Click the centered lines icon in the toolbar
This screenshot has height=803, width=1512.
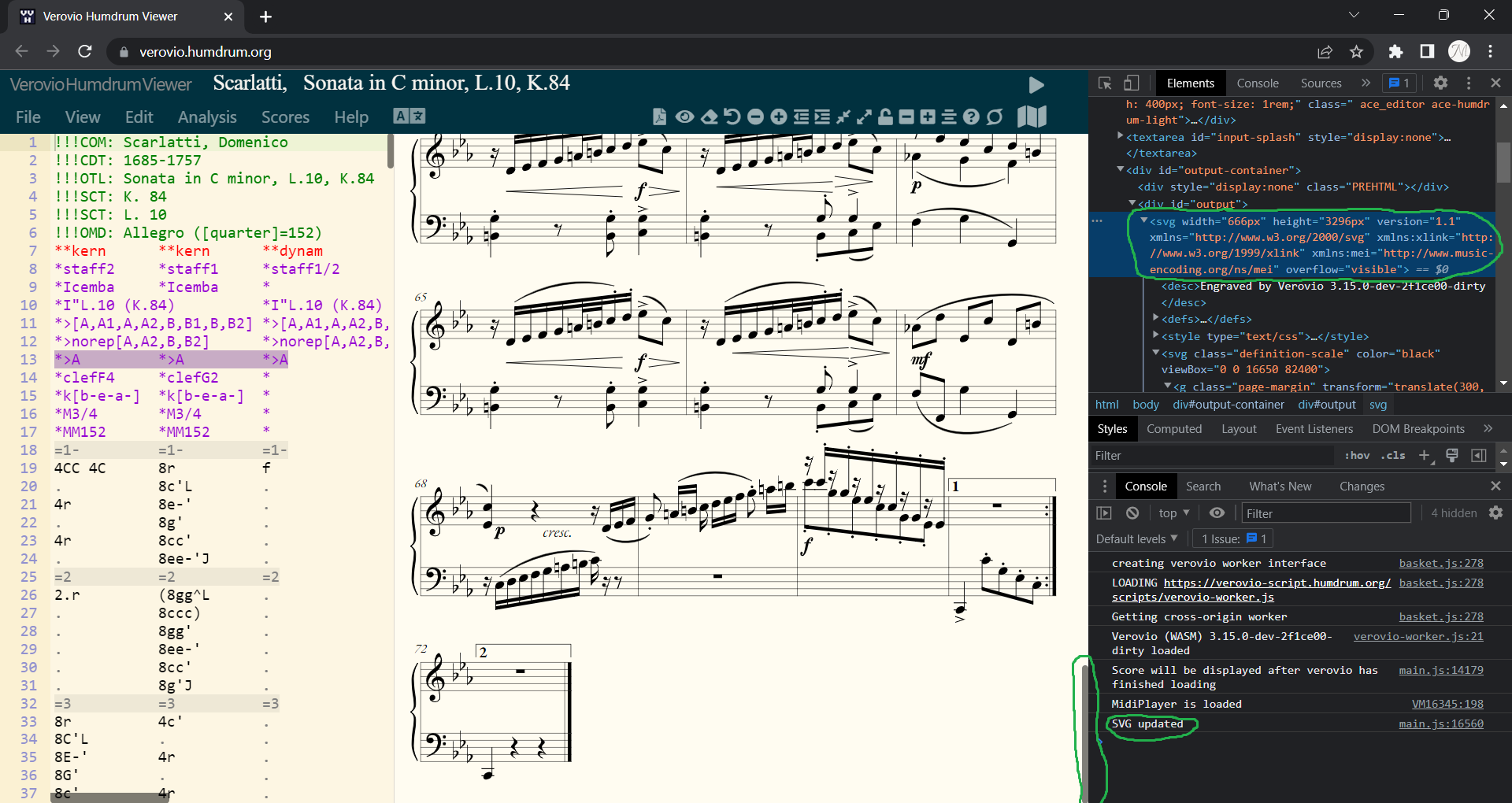(949, 117)
